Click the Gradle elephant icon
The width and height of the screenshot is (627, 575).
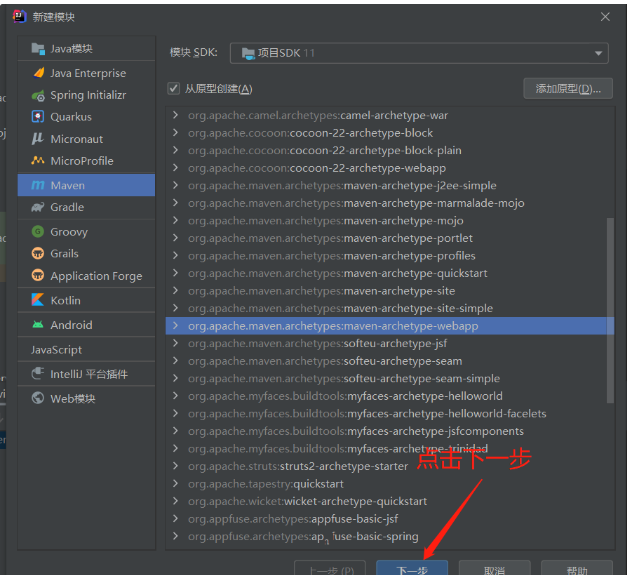click(38, 207)
